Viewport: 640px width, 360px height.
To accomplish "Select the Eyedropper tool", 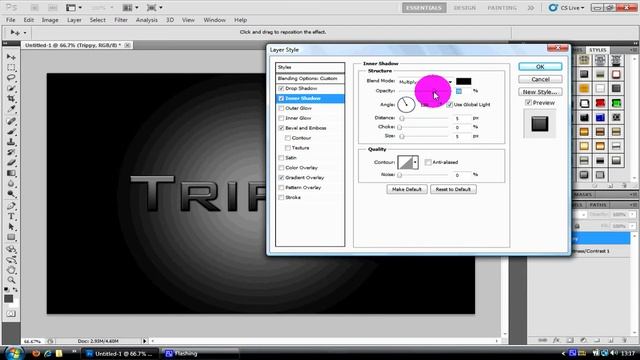I will coord(11,109).
